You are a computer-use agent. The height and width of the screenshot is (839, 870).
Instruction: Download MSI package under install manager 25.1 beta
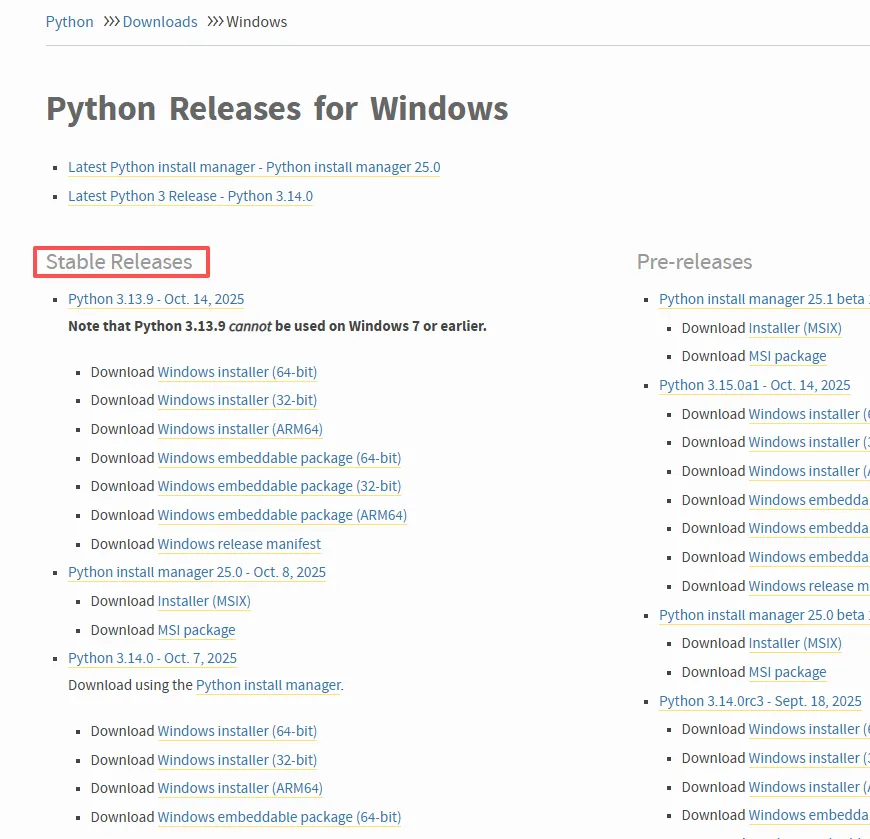click(787, 356)
